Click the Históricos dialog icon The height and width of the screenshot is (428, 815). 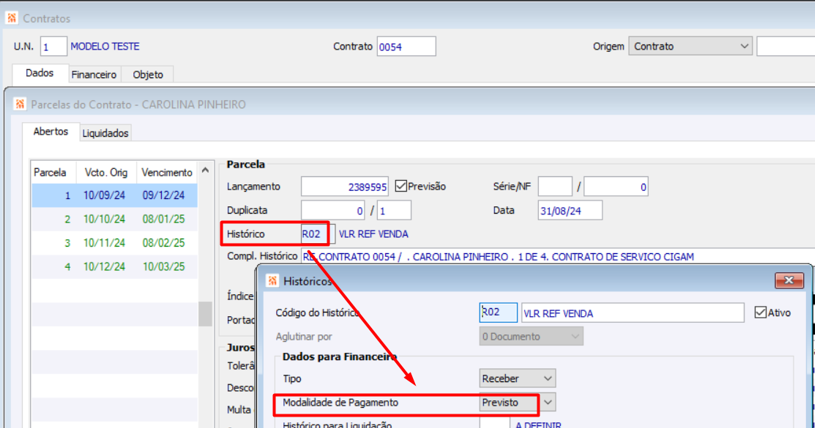(x=272, y=281)
